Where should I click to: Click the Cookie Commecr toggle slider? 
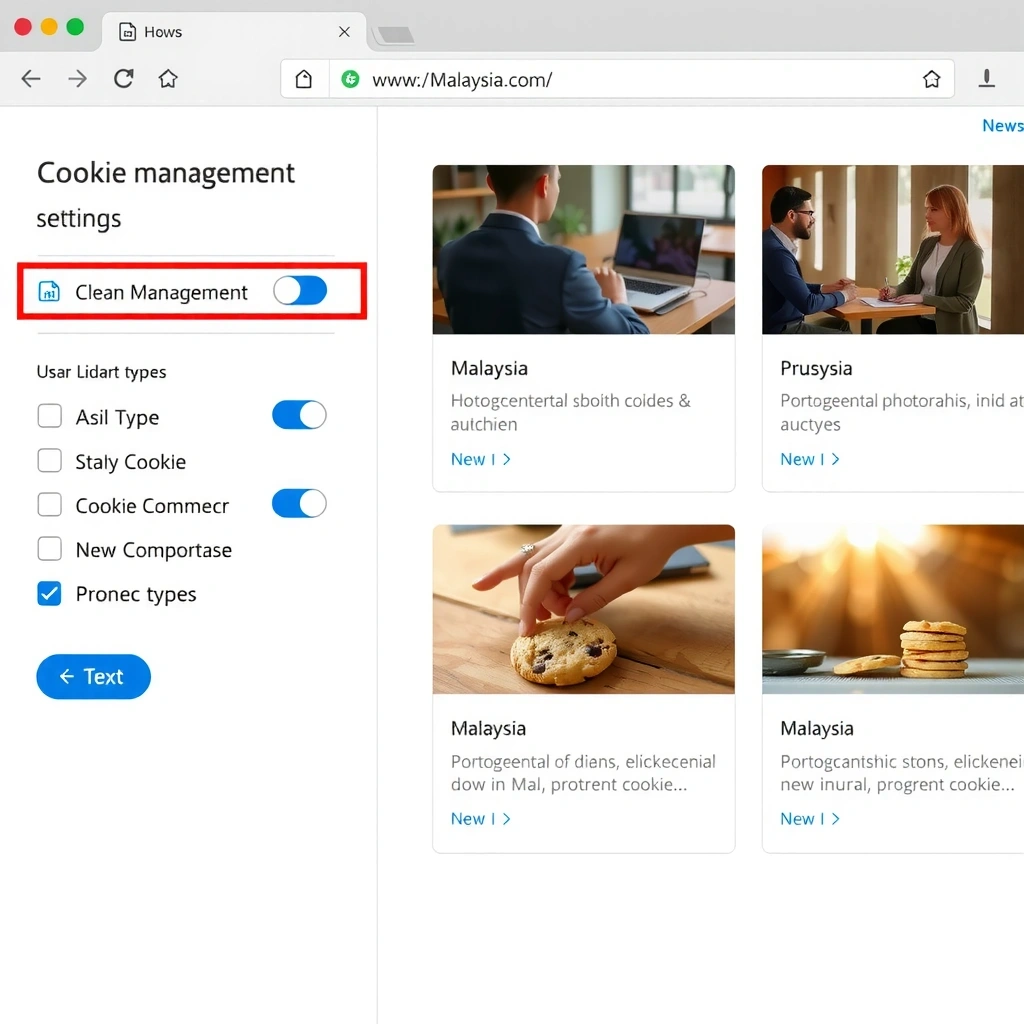coord(299,503)
